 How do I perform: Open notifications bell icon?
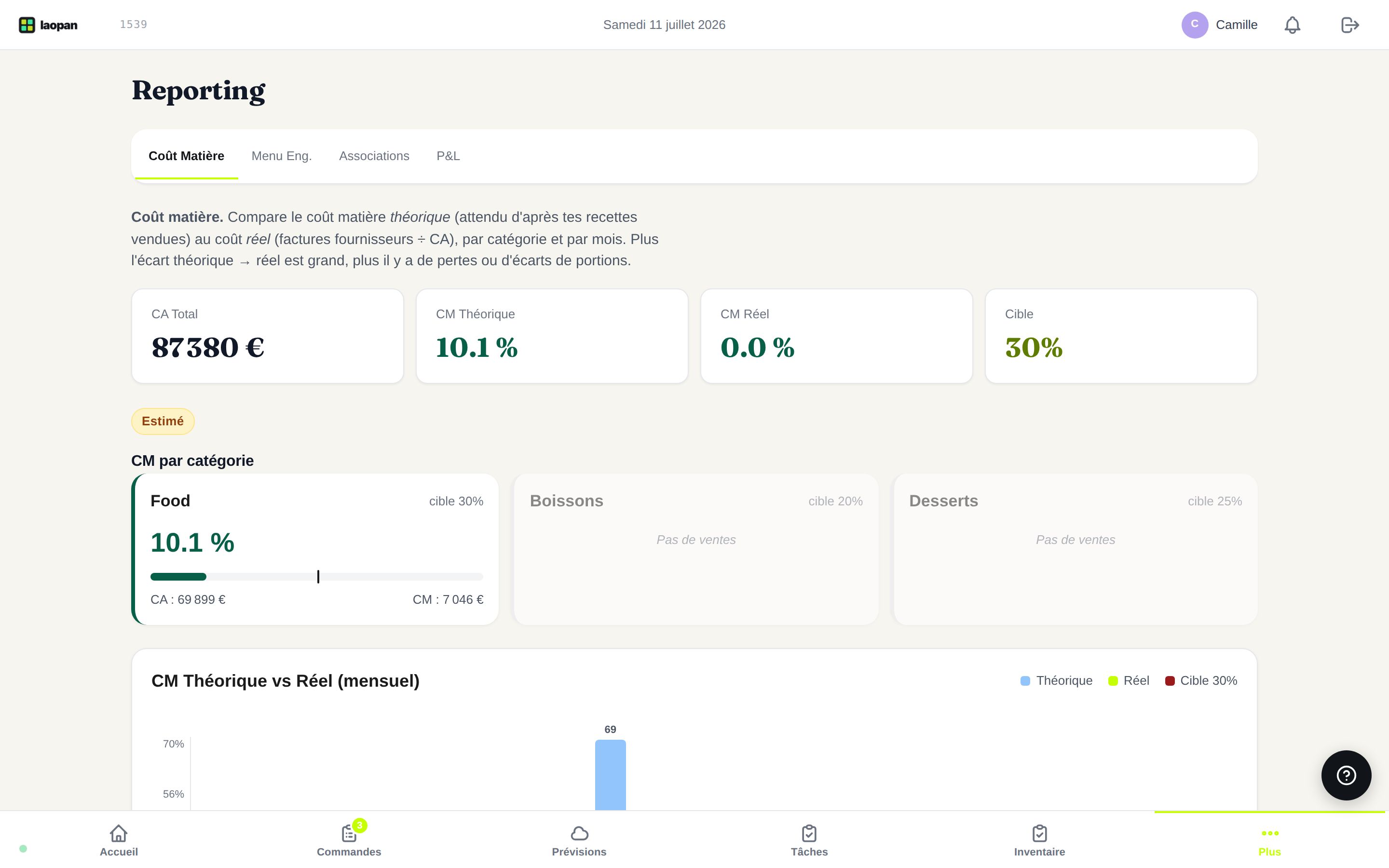[x=1292, y=25]
